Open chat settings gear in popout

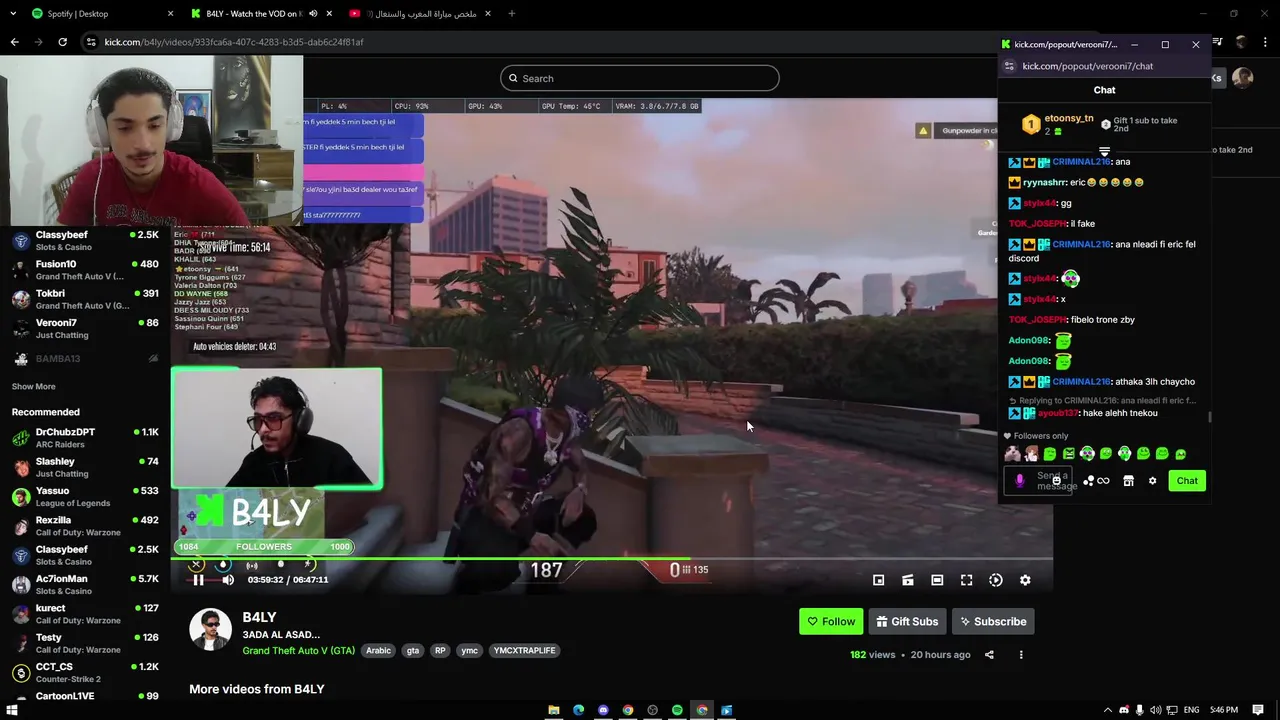[1152, 481]
